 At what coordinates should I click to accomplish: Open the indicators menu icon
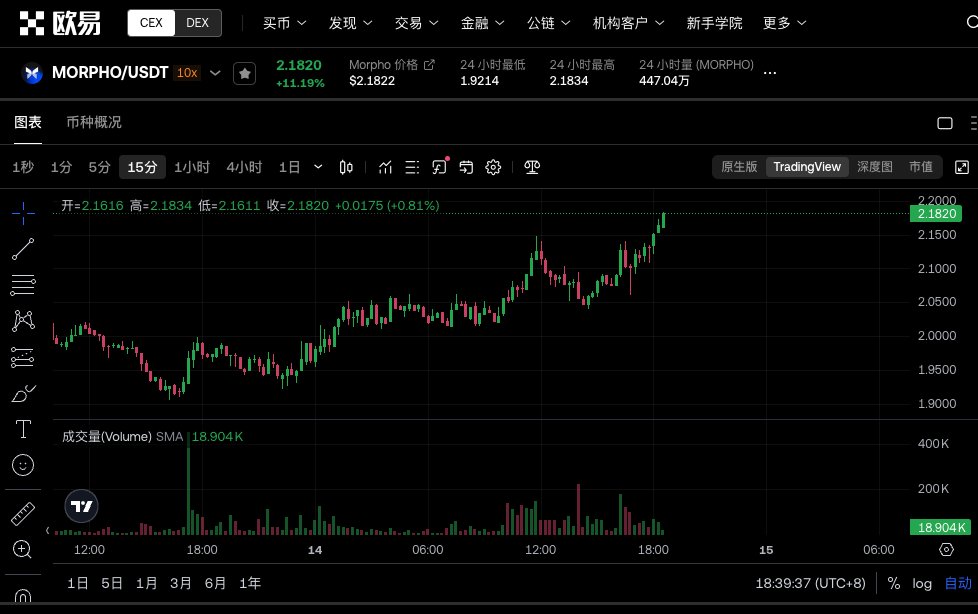[x=385, y=167]
